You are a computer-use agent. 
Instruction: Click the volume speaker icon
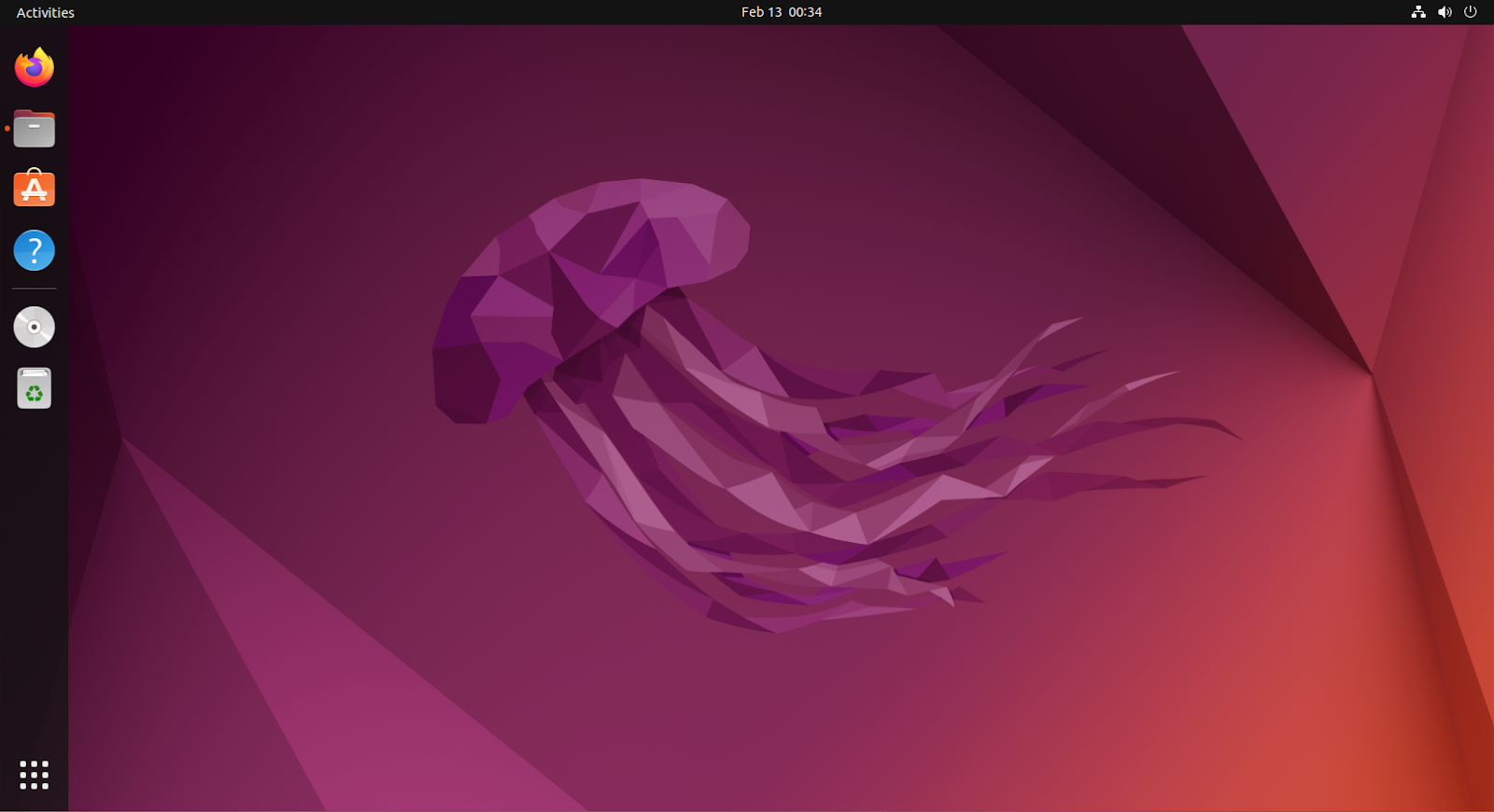(1445, 12)
